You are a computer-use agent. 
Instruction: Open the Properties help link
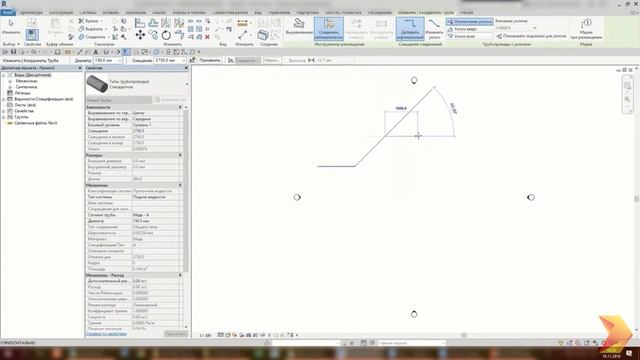106,334
